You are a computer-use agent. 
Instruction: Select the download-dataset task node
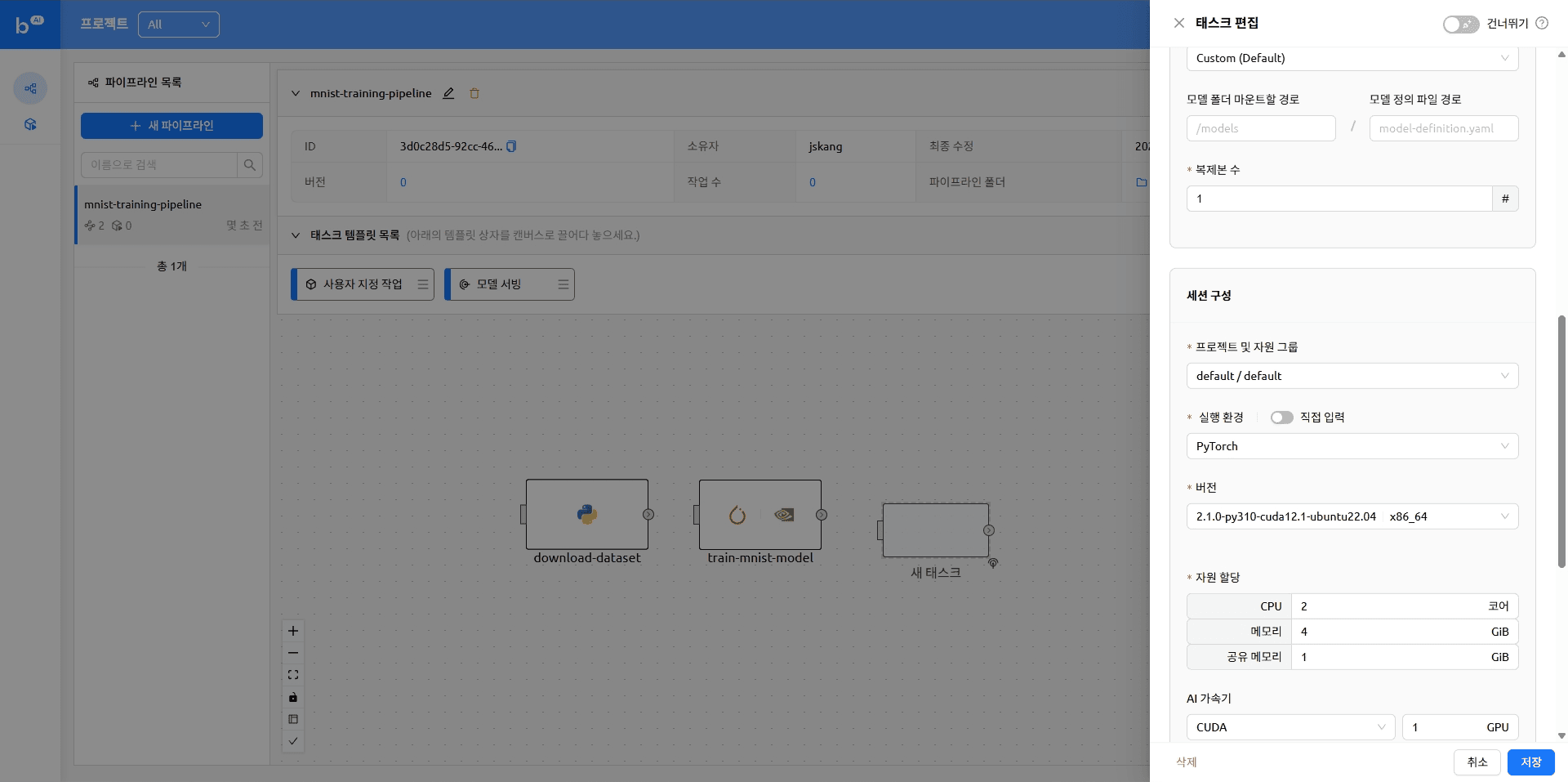(587, 515)
